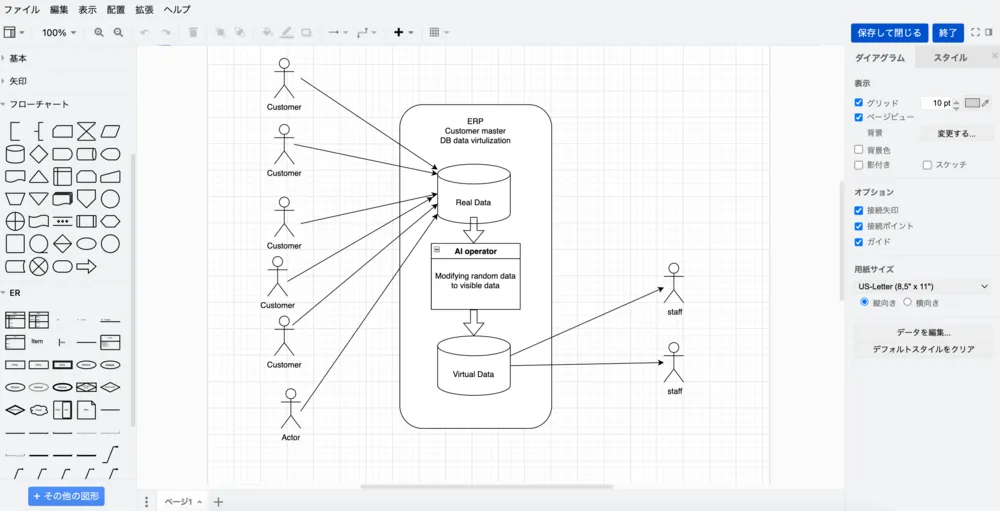Select the diamond decision shape in flowchart palette
The image size is (1000, 511).
[39, 154]
